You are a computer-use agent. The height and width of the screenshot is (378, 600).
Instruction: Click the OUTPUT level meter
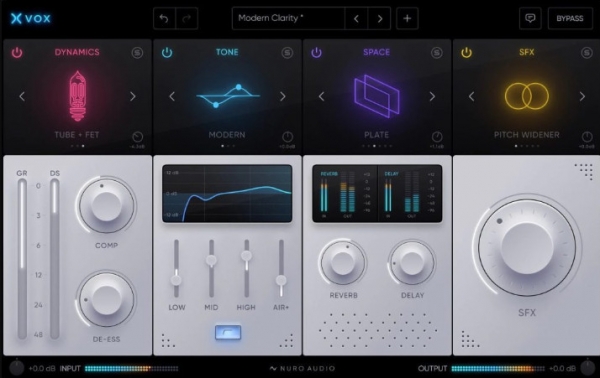click(x=497, y=368)
